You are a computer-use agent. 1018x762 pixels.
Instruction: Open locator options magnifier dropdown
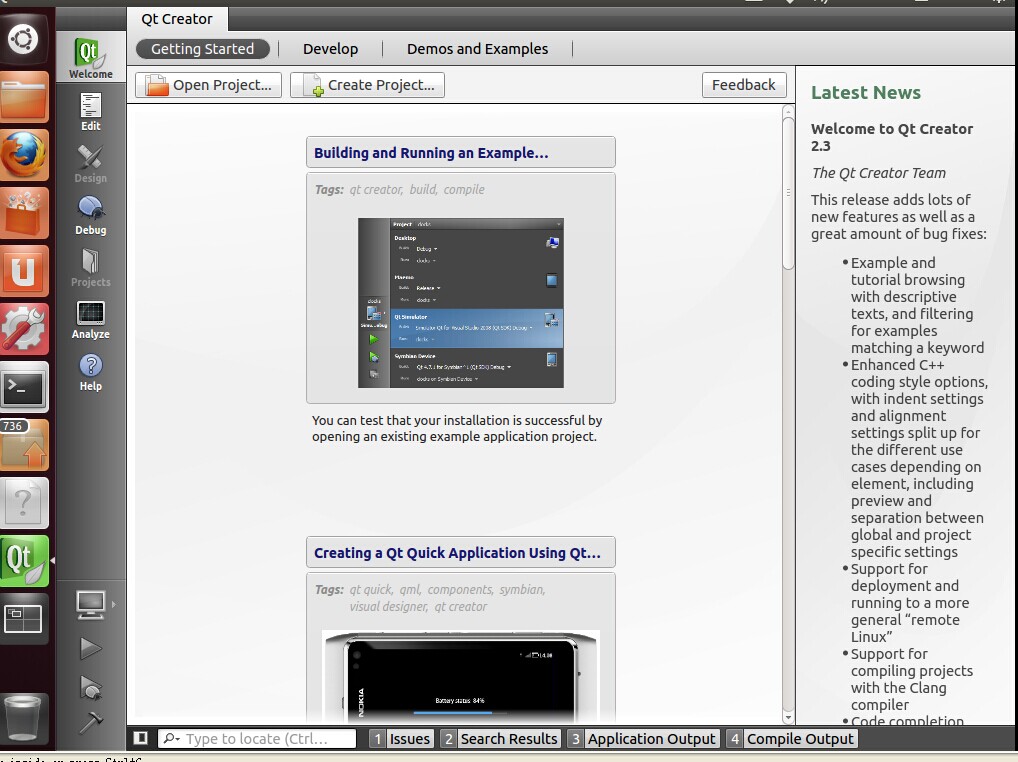[x=171, y=738]
